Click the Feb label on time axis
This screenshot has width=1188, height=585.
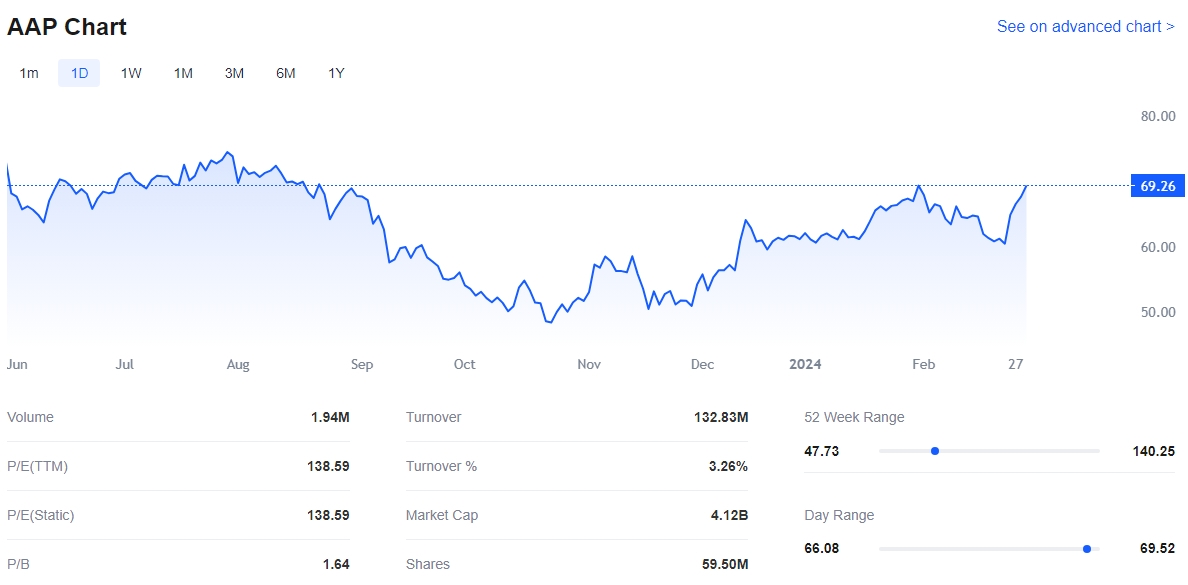click(923, 365)
